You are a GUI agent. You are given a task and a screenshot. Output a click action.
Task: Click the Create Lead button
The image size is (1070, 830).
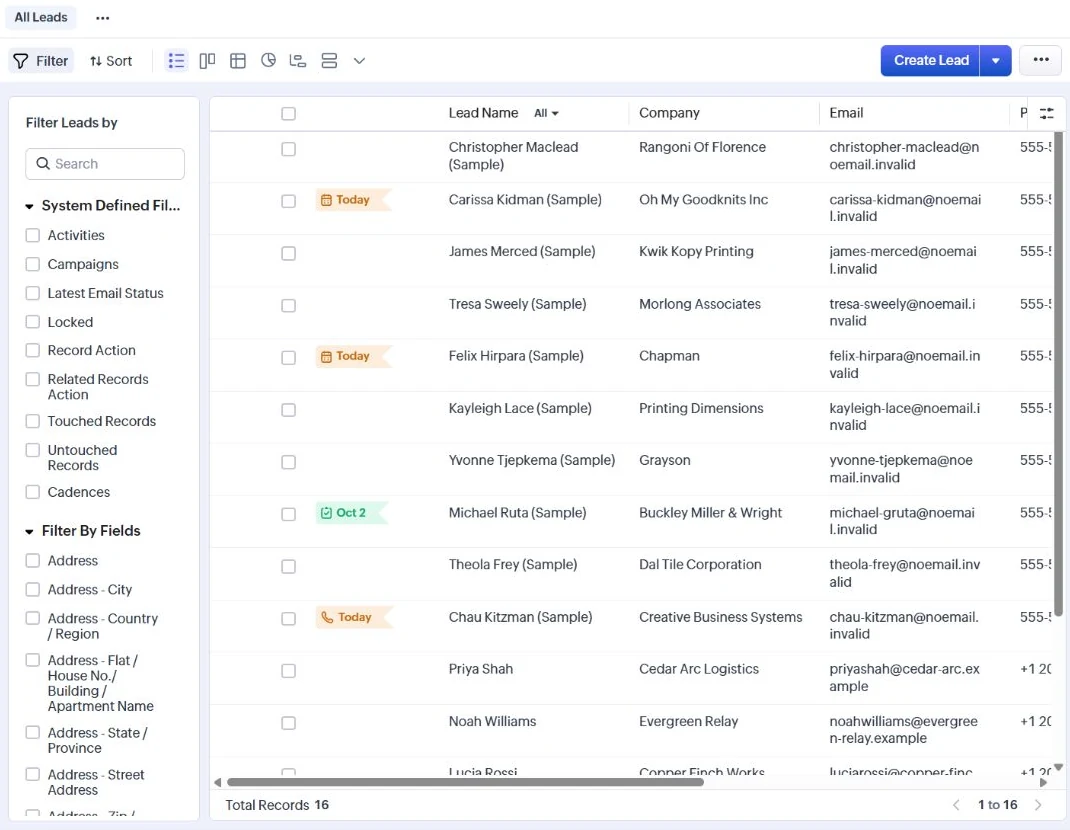pyautogui.click(x=931, y=61)
